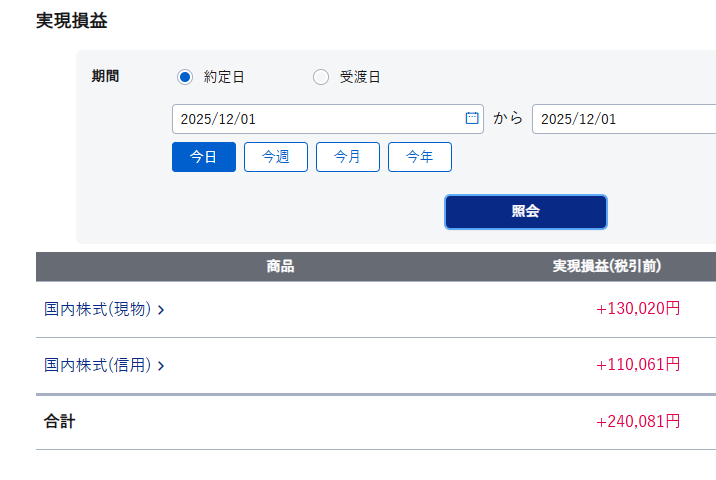Set the period to 今年
The height and width of the screenshot is (480, 716).
click(x=420, y=157)
